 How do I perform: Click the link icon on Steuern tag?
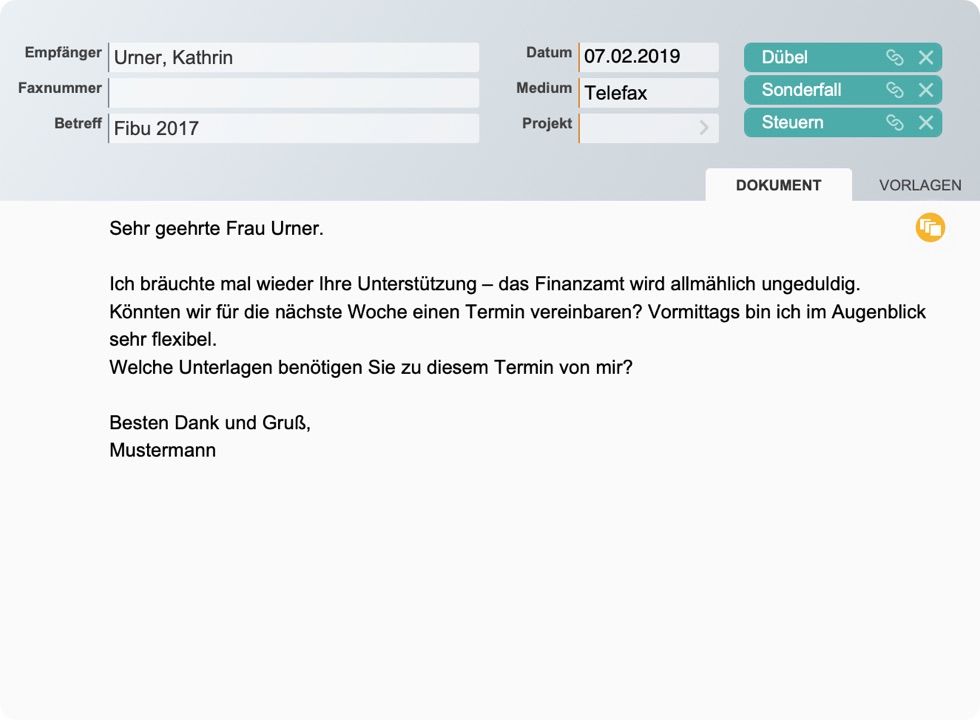click(x=895, y=123)
